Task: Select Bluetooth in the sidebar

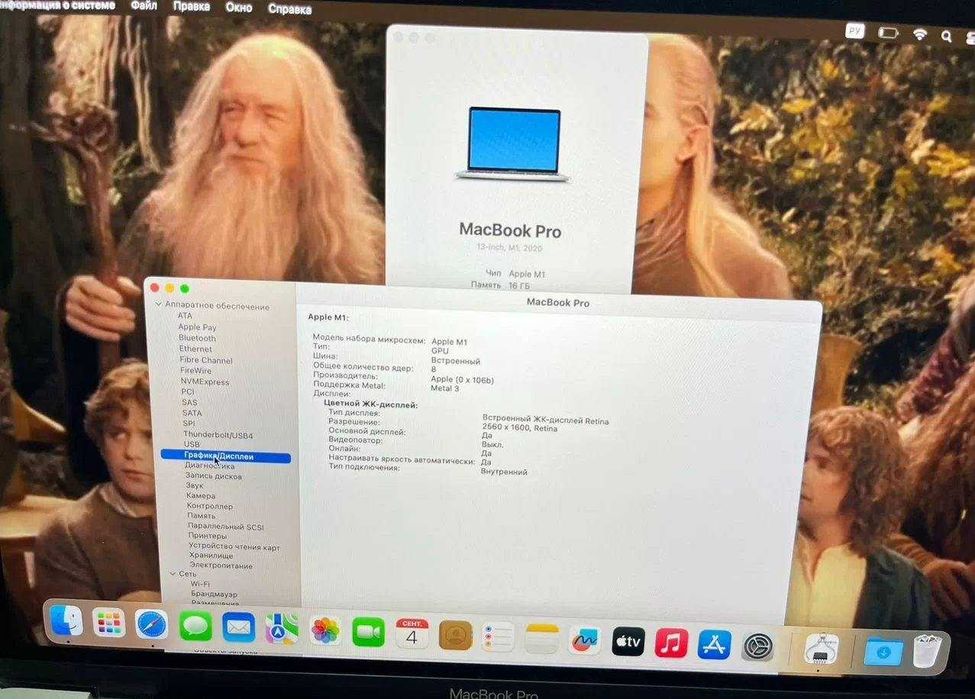Action: pos(197,338)
